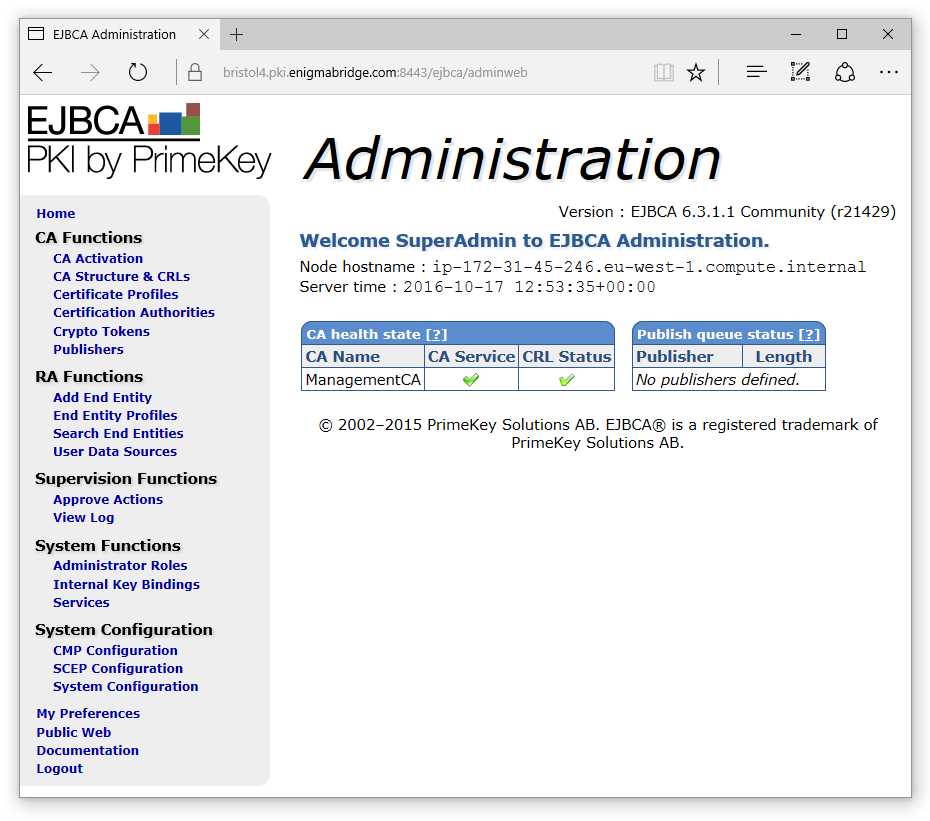This screenshot has height=821, width=930.
Task: Open the Hub three-lines icon
Action: (x=756, y=72)
